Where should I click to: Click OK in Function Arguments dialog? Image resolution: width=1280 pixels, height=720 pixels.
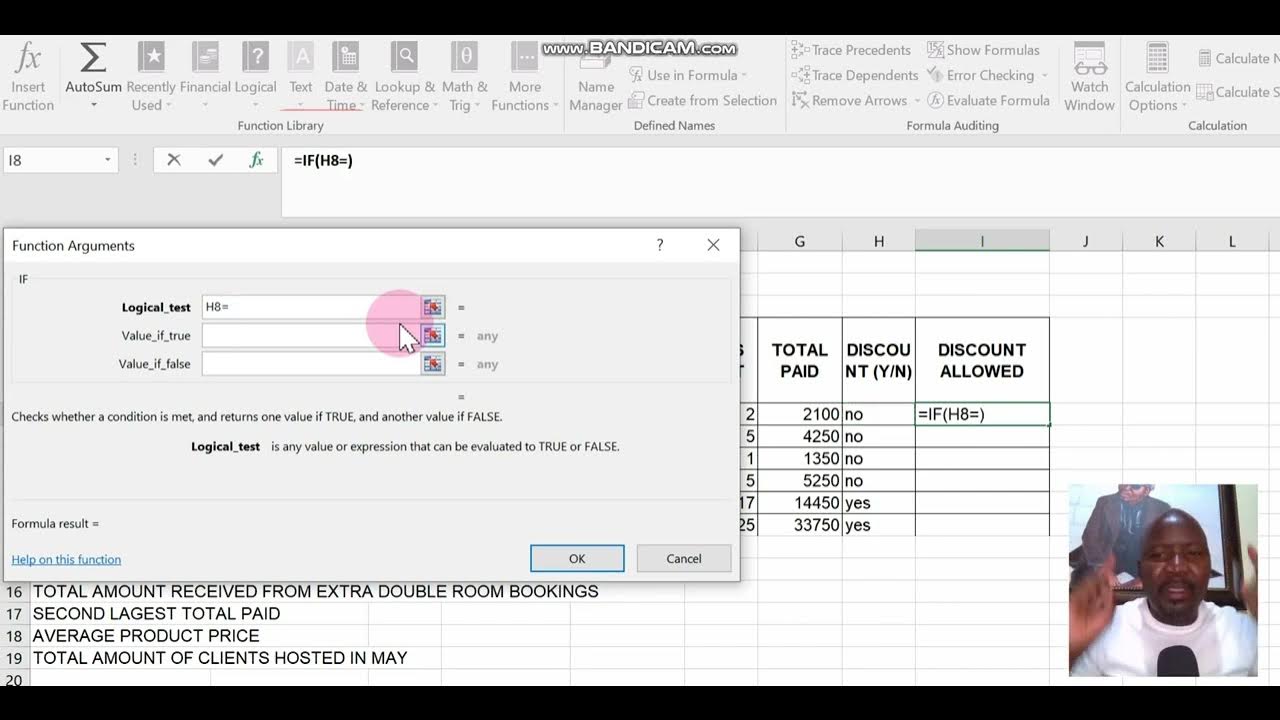click(577, 558)
